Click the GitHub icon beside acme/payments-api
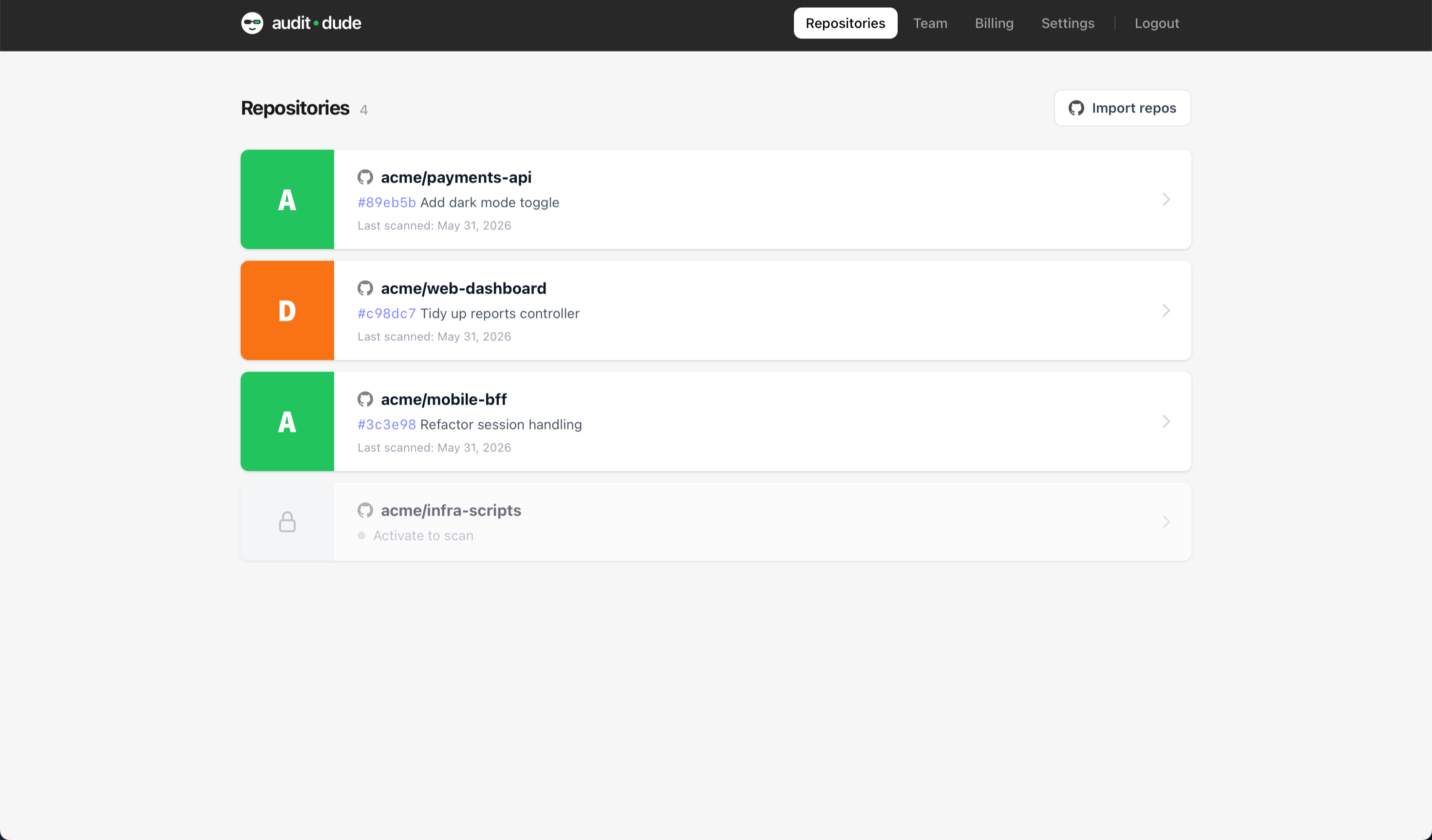Viewport: 1432px width, 840px height. (x=365, y=177)
